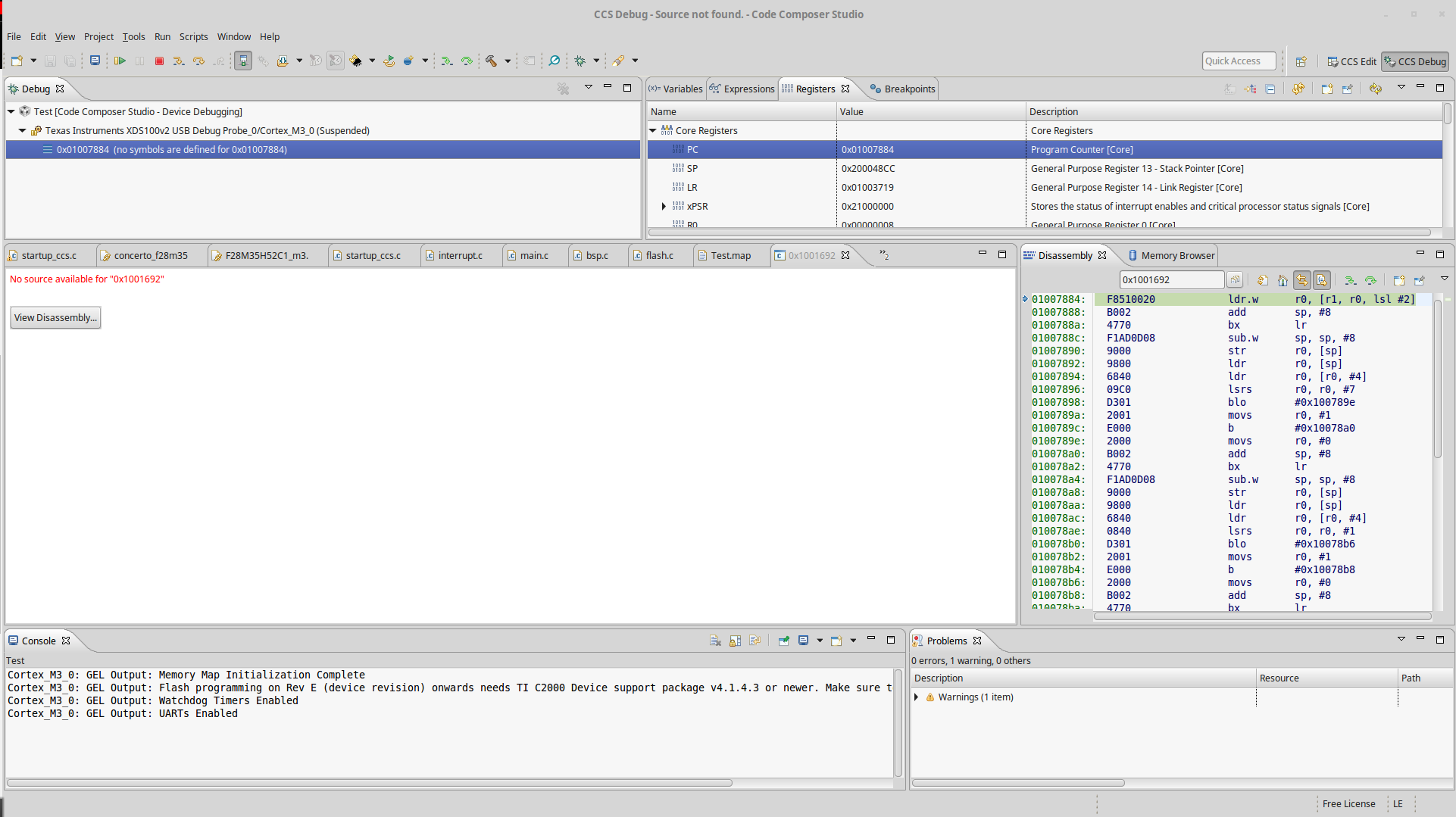Expand the Warnings (1 item) entry

pyautogui.click(x=917, y=697)
